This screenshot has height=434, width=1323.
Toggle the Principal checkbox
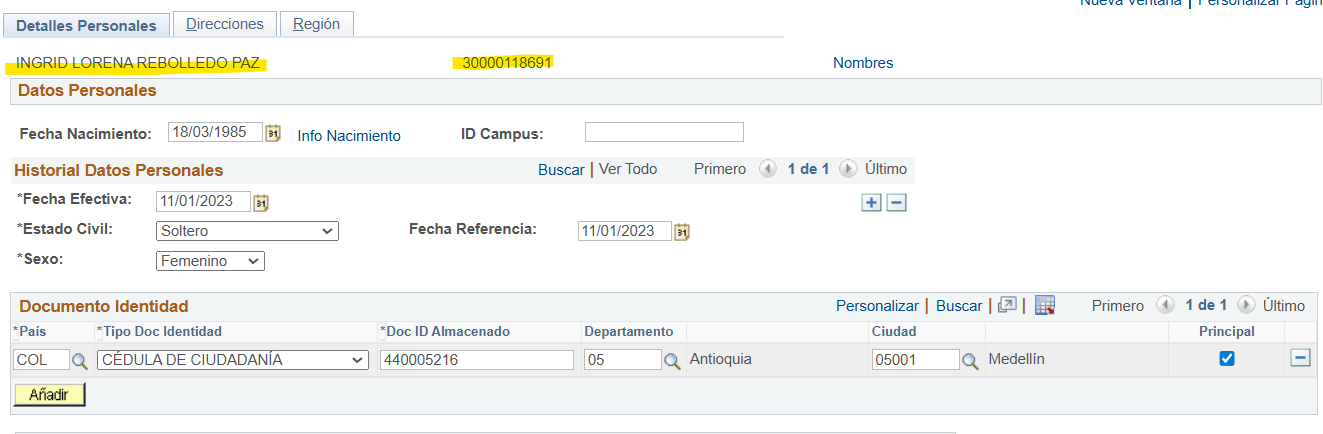point(1227,359)
